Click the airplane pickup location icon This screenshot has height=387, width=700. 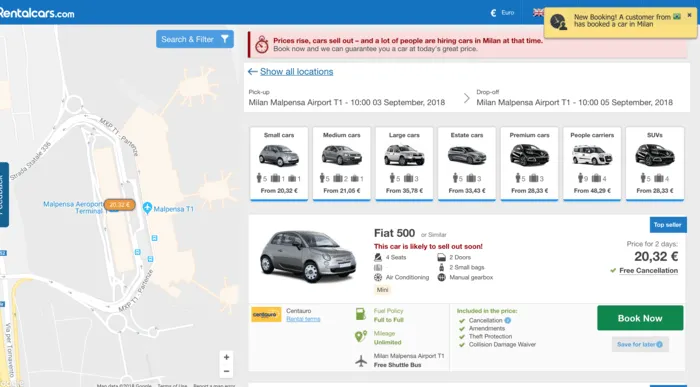[x=361, y=360]
